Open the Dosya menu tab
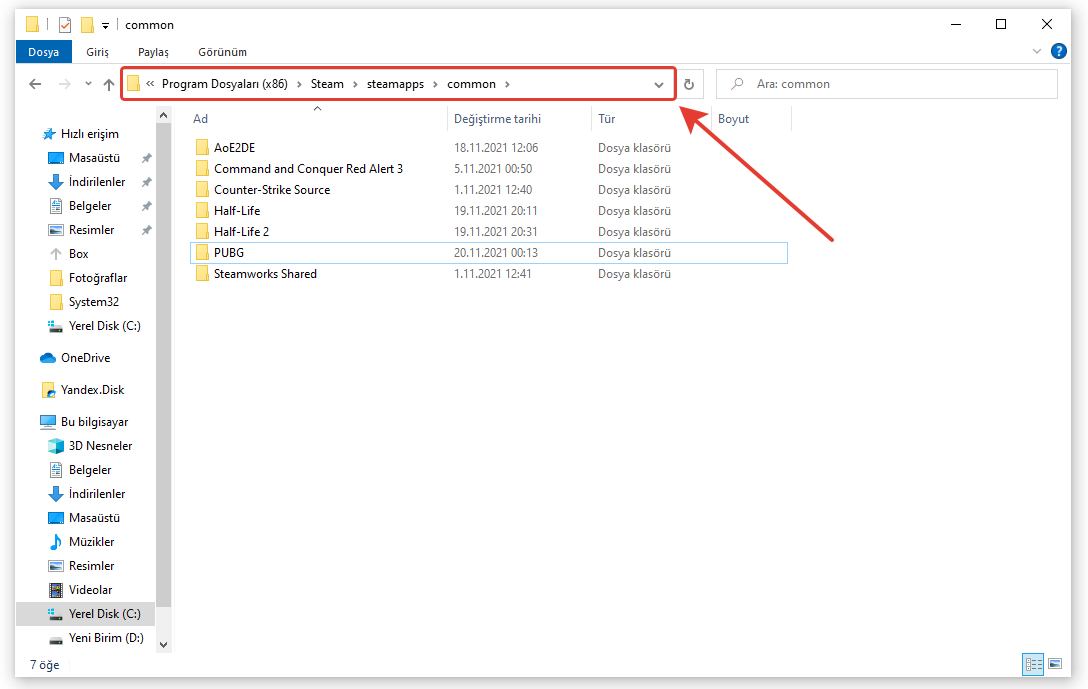Image resolution: width=1088 pixels, height=689 pixels. 43,52
